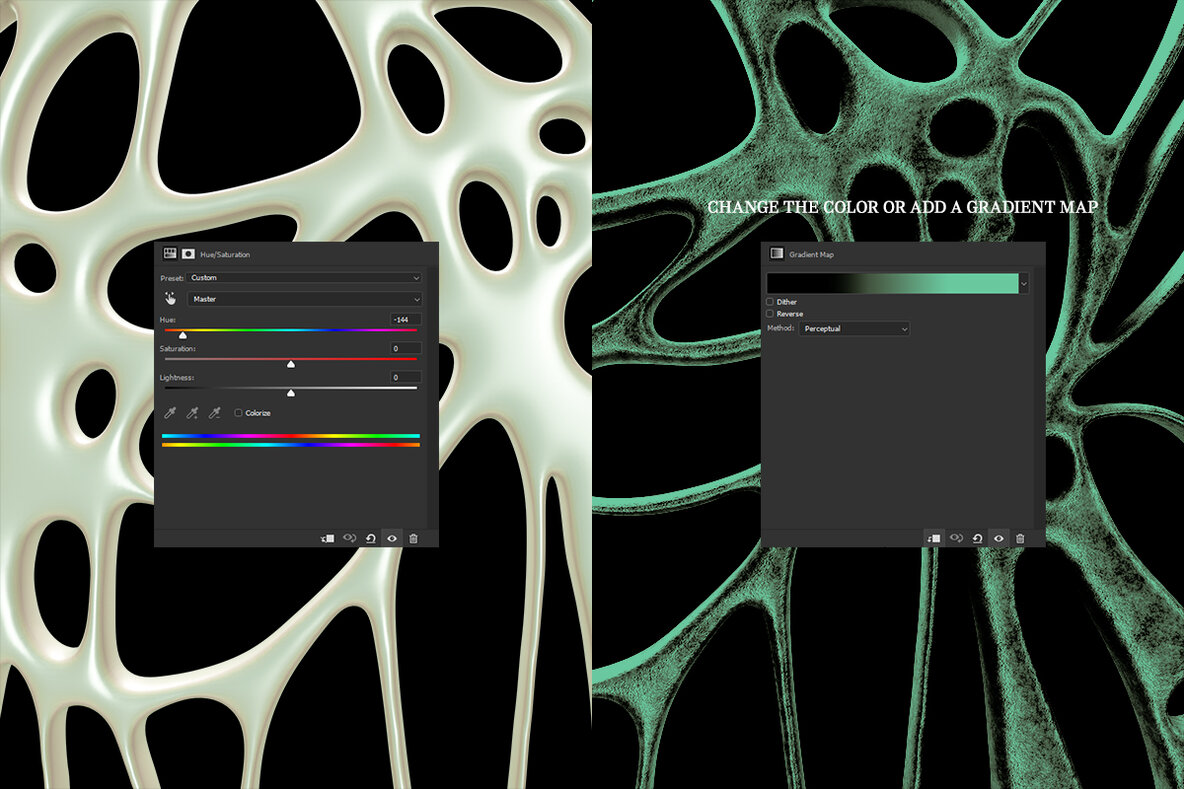Open the Master channel dropdown
Image resolution: width=1184 pixels, height=789 pixels.
coord(305,298)
